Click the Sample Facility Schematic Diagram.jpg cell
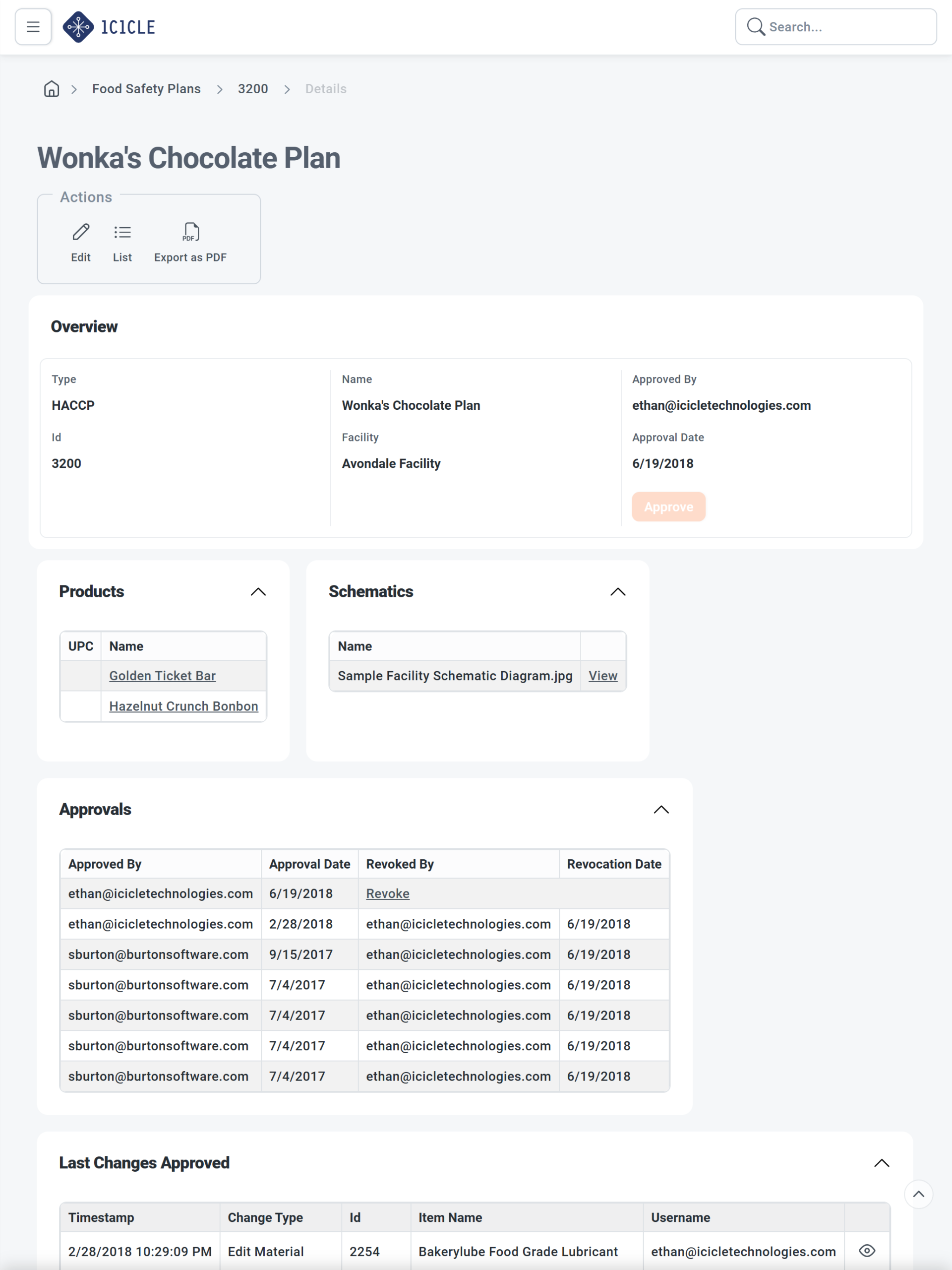Screen dimensions: 952x1270 (455, 676)
